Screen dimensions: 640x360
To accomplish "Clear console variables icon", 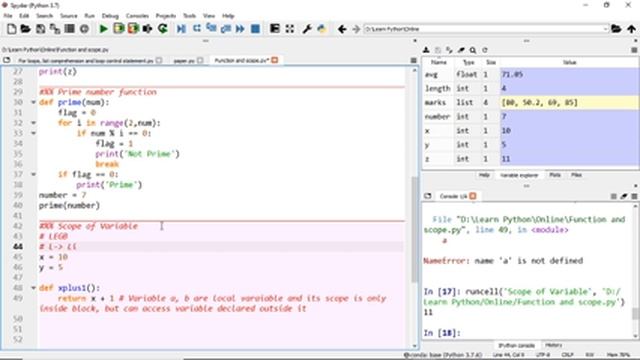I will (624, 196).
